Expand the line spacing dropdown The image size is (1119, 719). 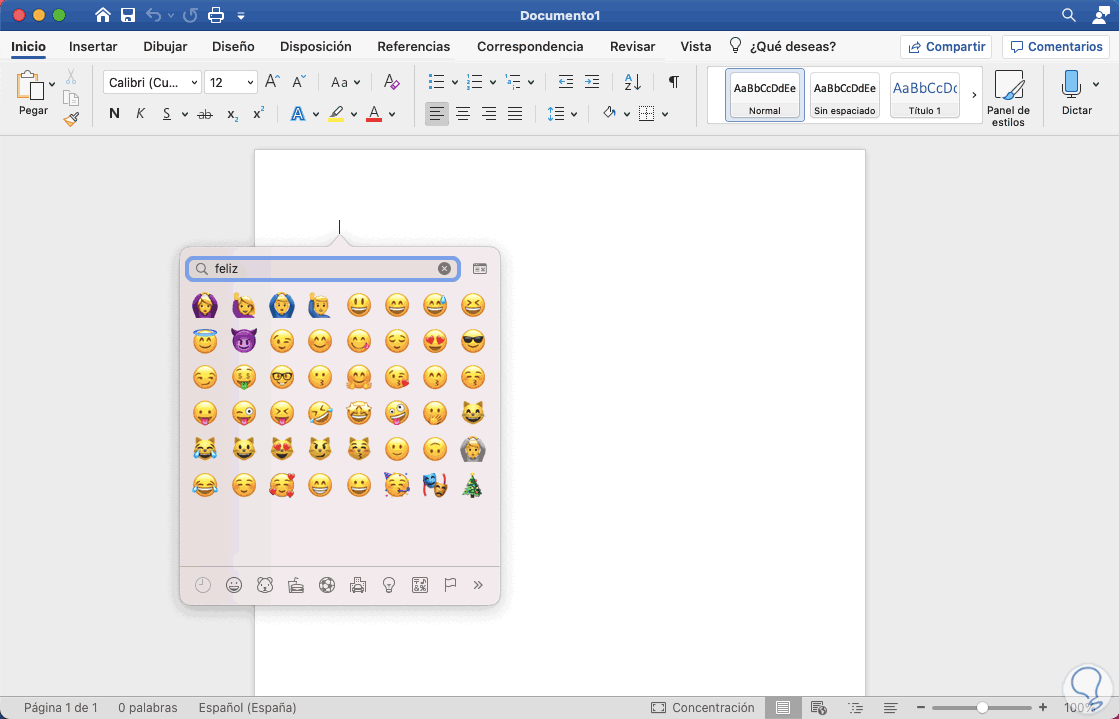click(574, 114)
